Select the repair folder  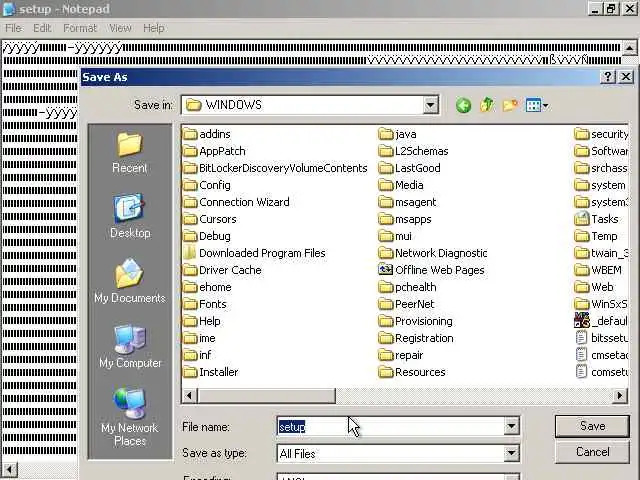[401, 355]
